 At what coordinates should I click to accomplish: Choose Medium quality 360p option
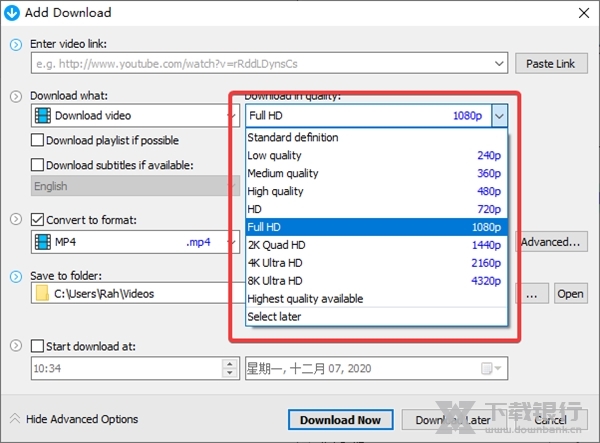point(376,173)
